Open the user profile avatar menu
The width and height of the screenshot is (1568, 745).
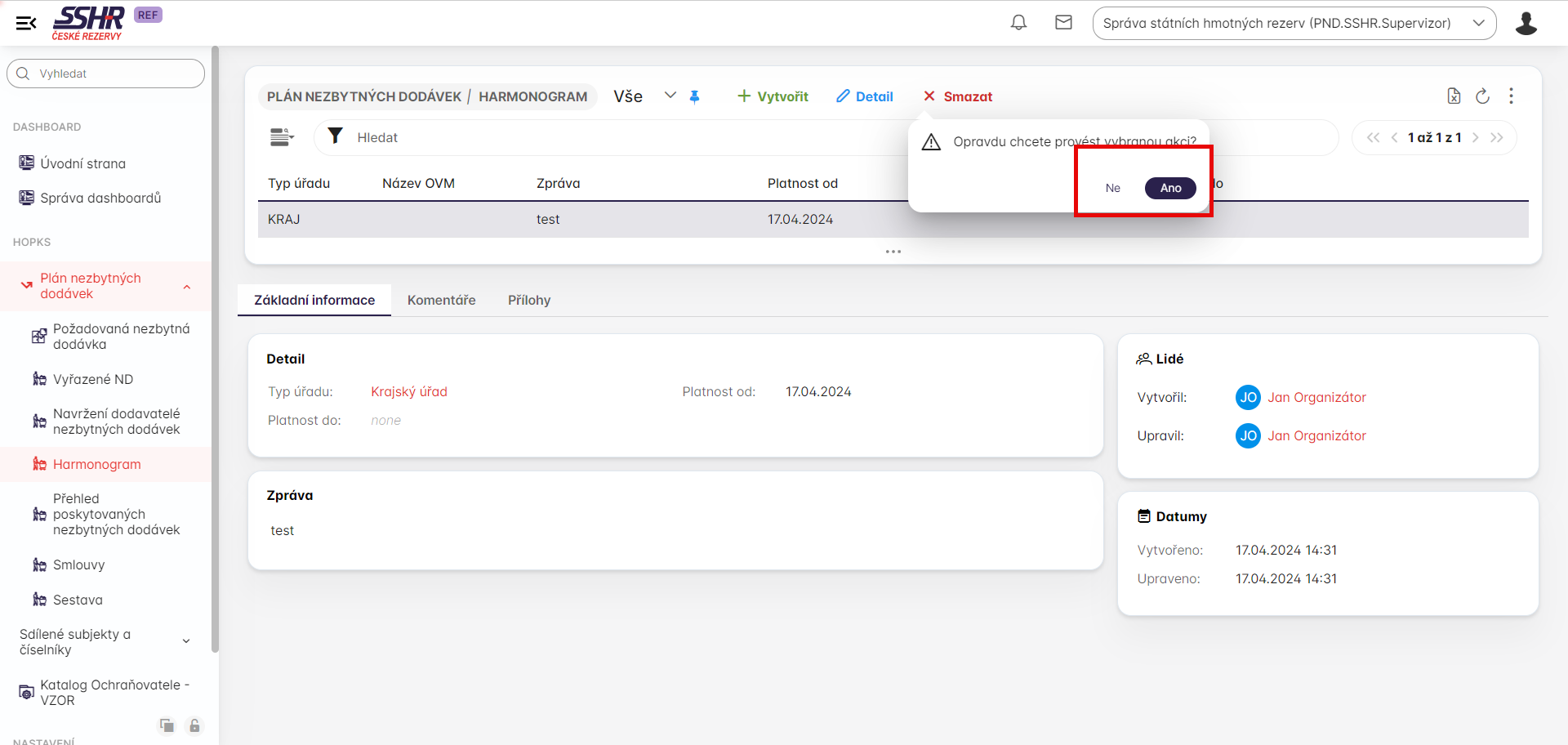pos(1526,23)
